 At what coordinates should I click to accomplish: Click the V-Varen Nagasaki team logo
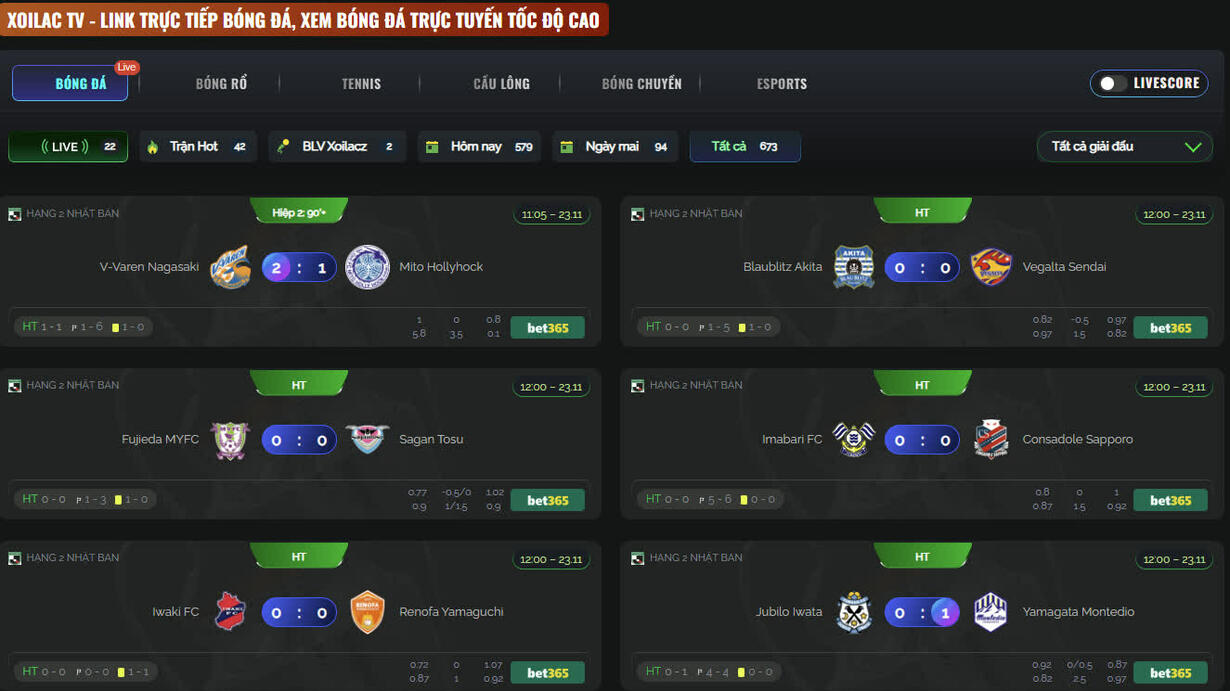tap(230, 267)
